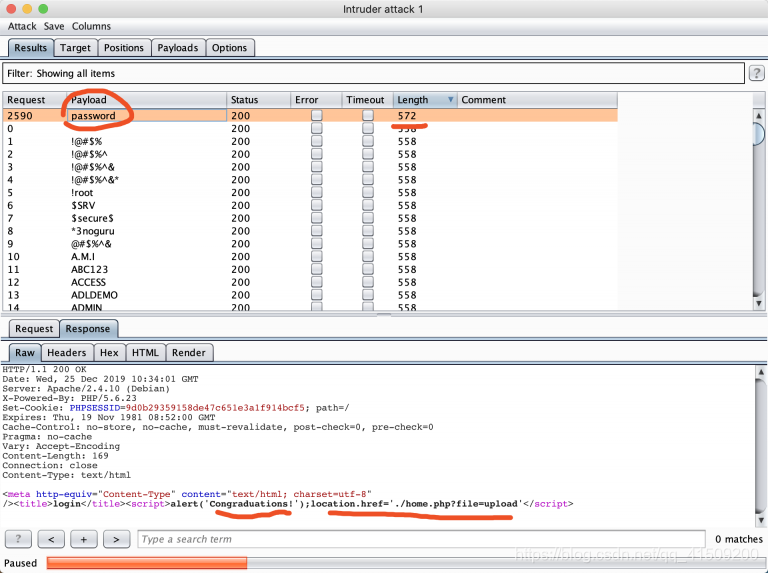Screen dimensions: 768x573
Task: Tick Timeout checkbox for request 2590
Action: tap(368, 116)
